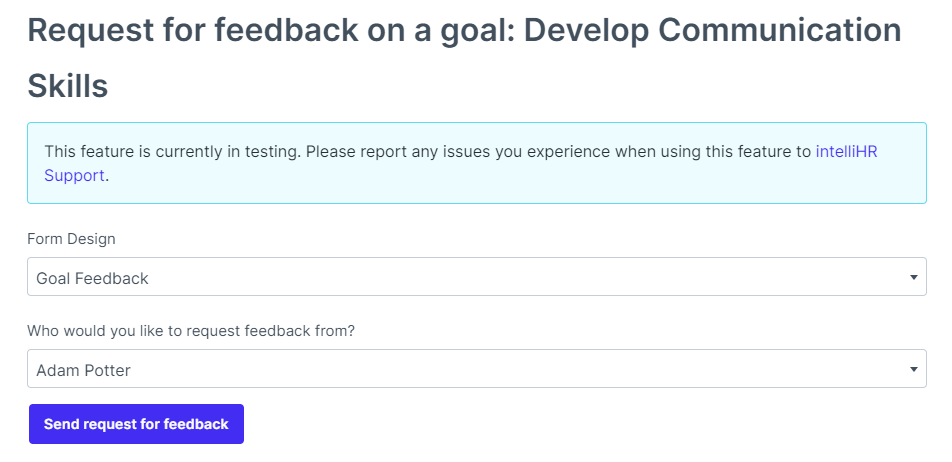Click the 'Form Design' field label
The image size is (952, 462).
(x=71, y=239)
